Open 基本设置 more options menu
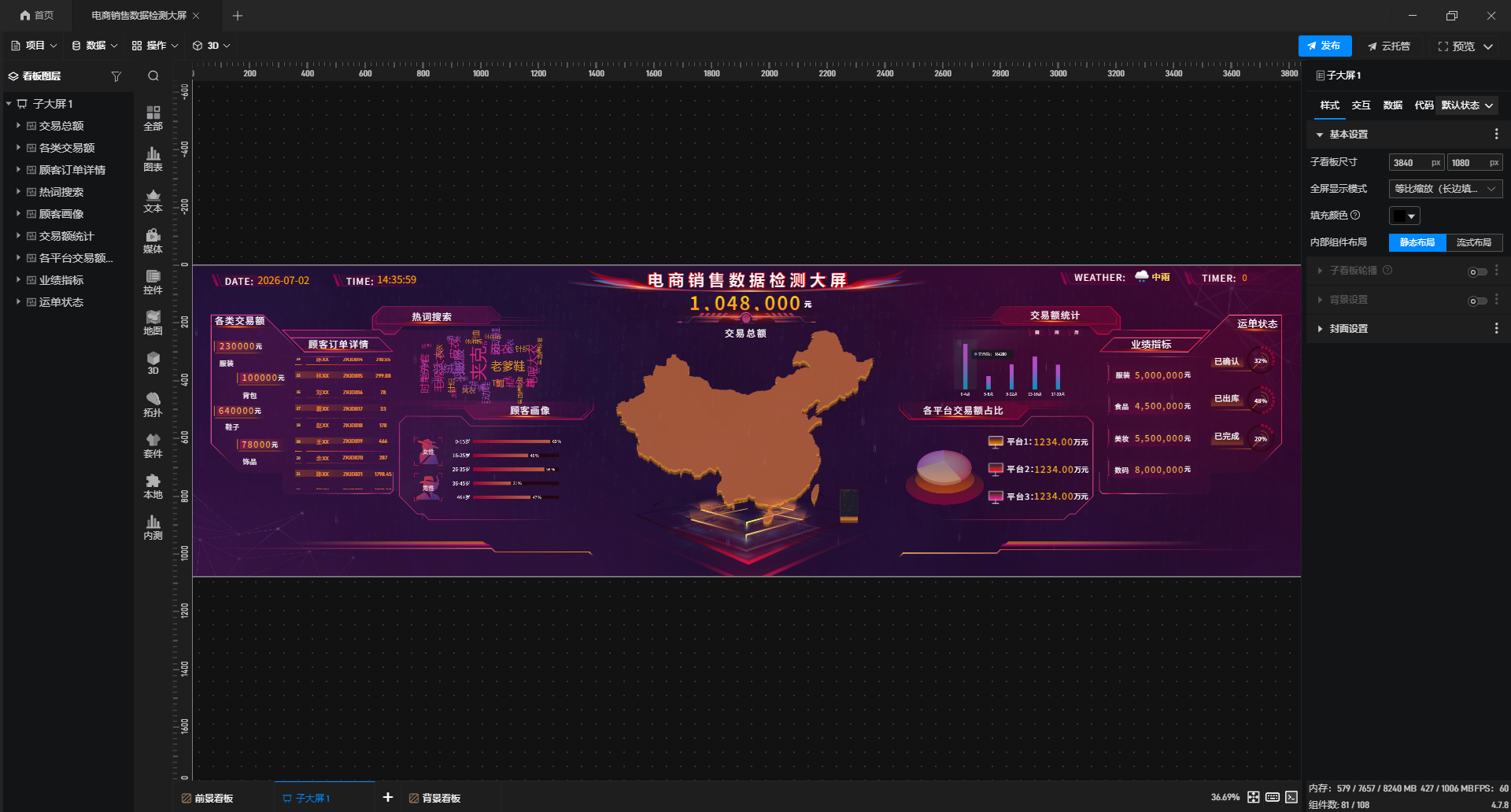This screenshot has height=812, width=1511. [1496, 135]
